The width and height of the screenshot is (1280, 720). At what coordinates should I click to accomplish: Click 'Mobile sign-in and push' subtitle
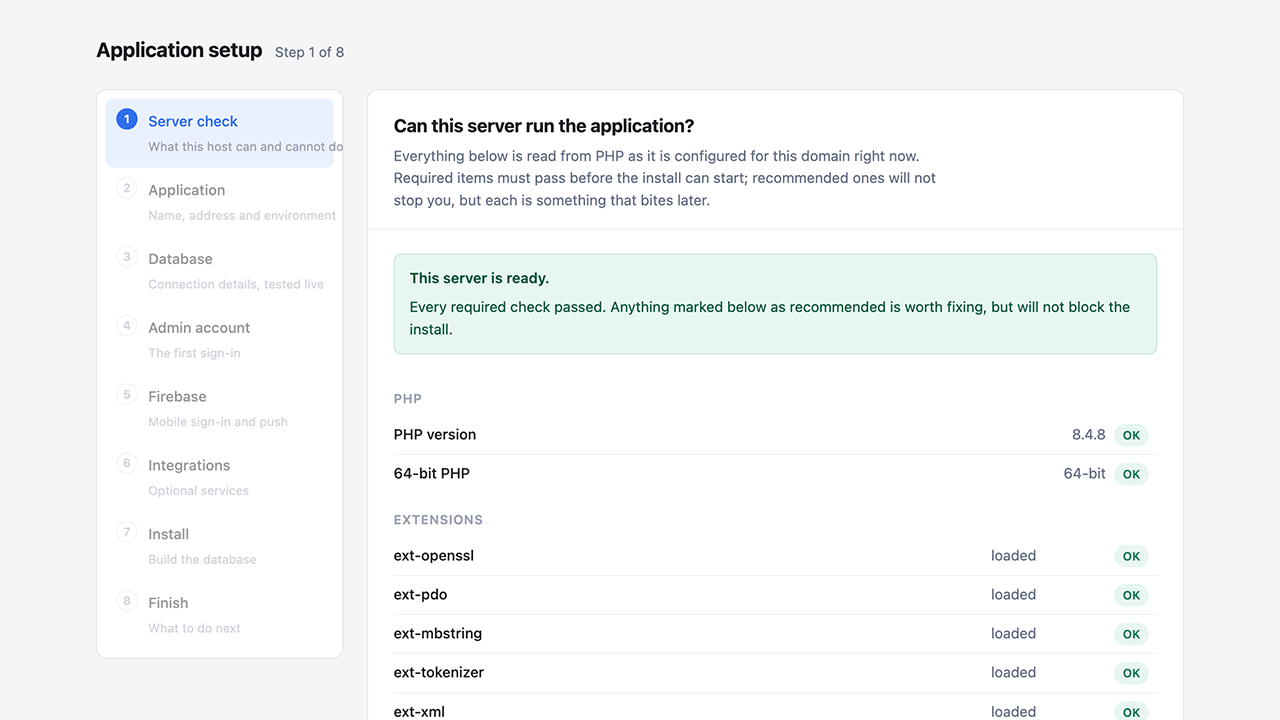(x=218, y=422)
